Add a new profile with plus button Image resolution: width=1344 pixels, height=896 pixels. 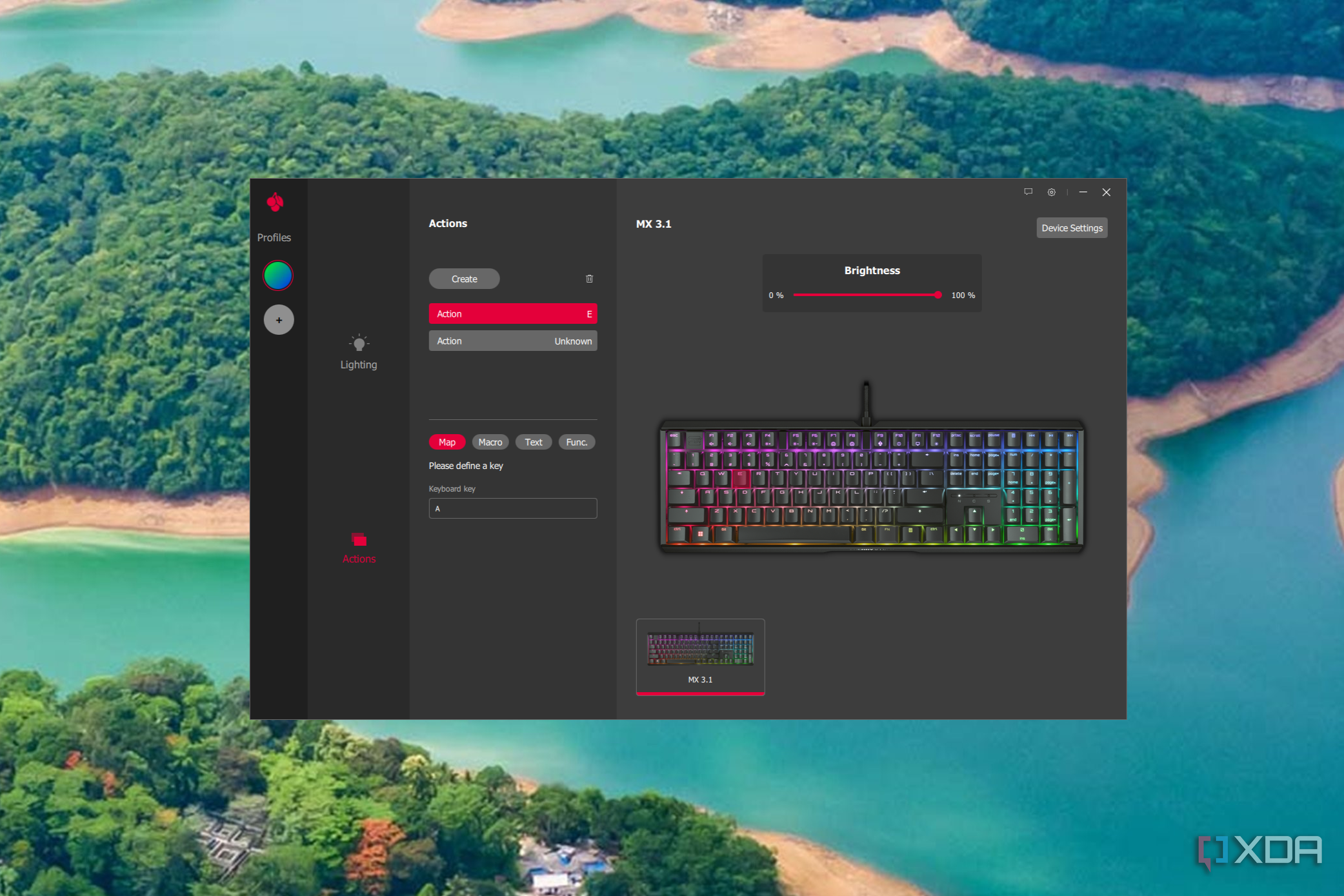pos(279,320)
